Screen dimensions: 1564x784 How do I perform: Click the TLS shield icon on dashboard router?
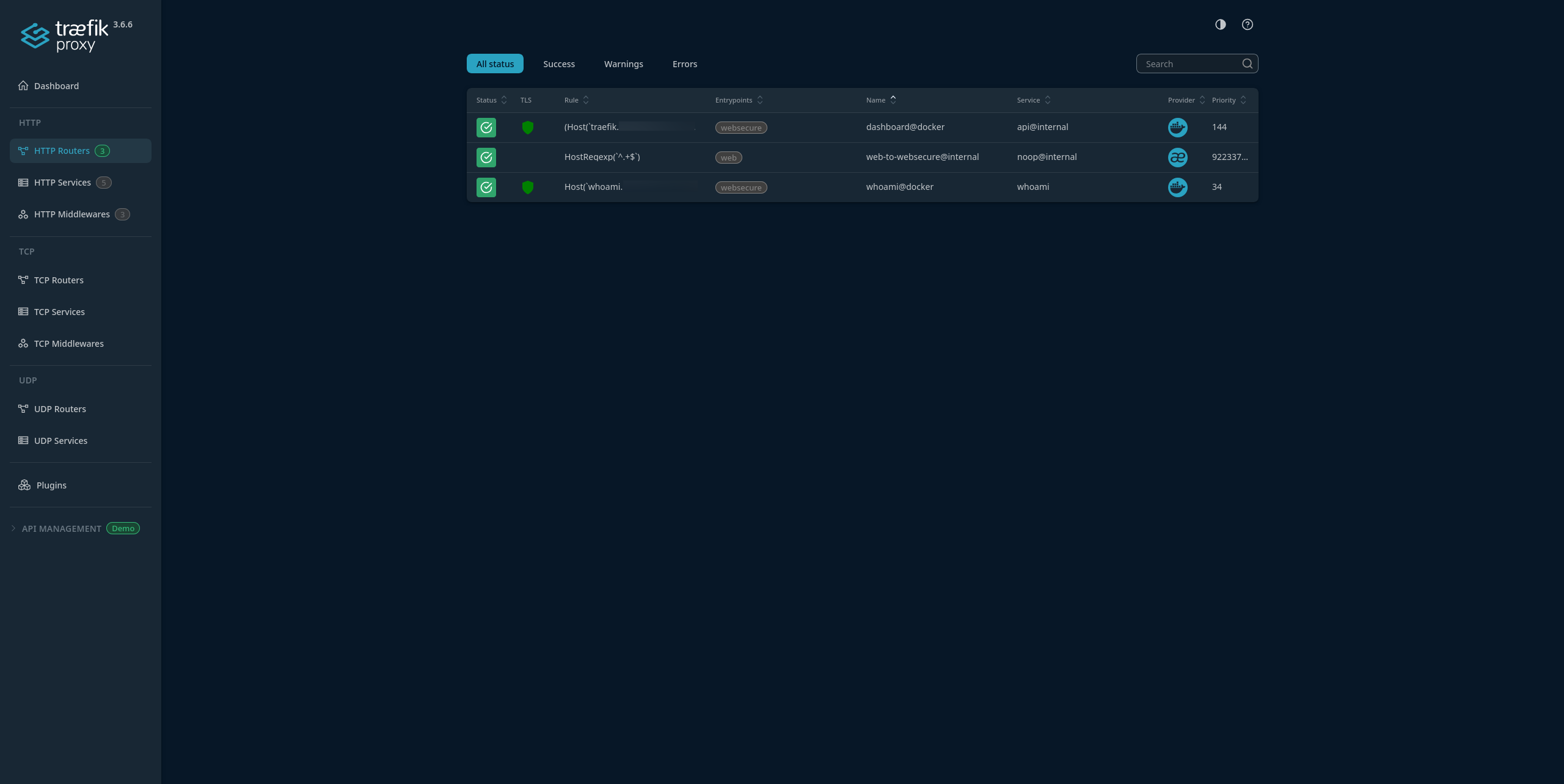coord(527,128)
